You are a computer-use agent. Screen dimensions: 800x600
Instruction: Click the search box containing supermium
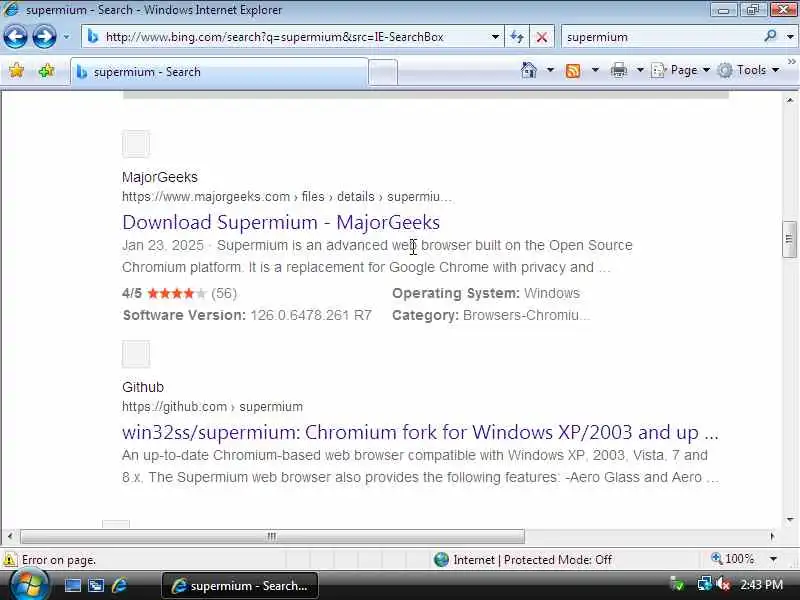pyautogui.click(x=662, y=37)
